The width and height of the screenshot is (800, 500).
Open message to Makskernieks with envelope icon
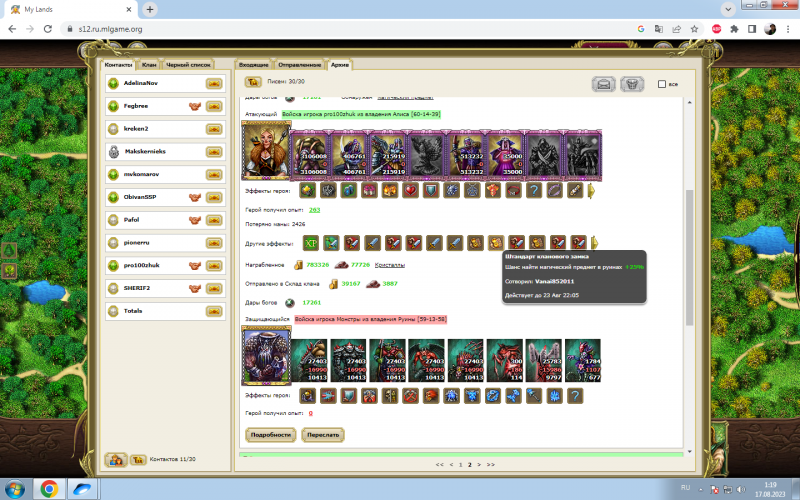coord(214,152)
